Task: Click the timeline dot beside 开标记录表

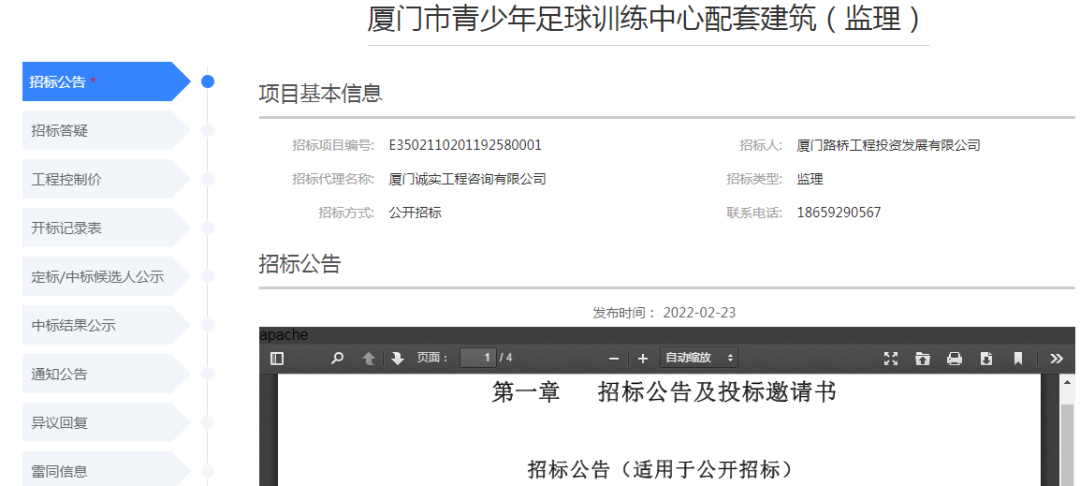Action: tap(207, 228)
